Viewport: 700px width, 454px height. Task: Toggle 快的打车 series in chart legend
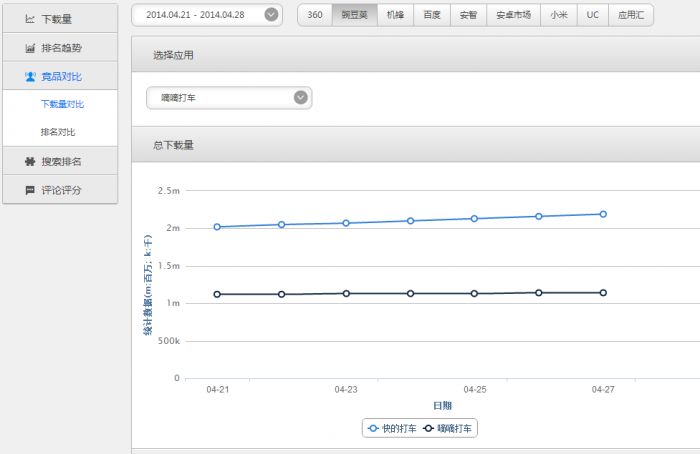pos(392,429)
